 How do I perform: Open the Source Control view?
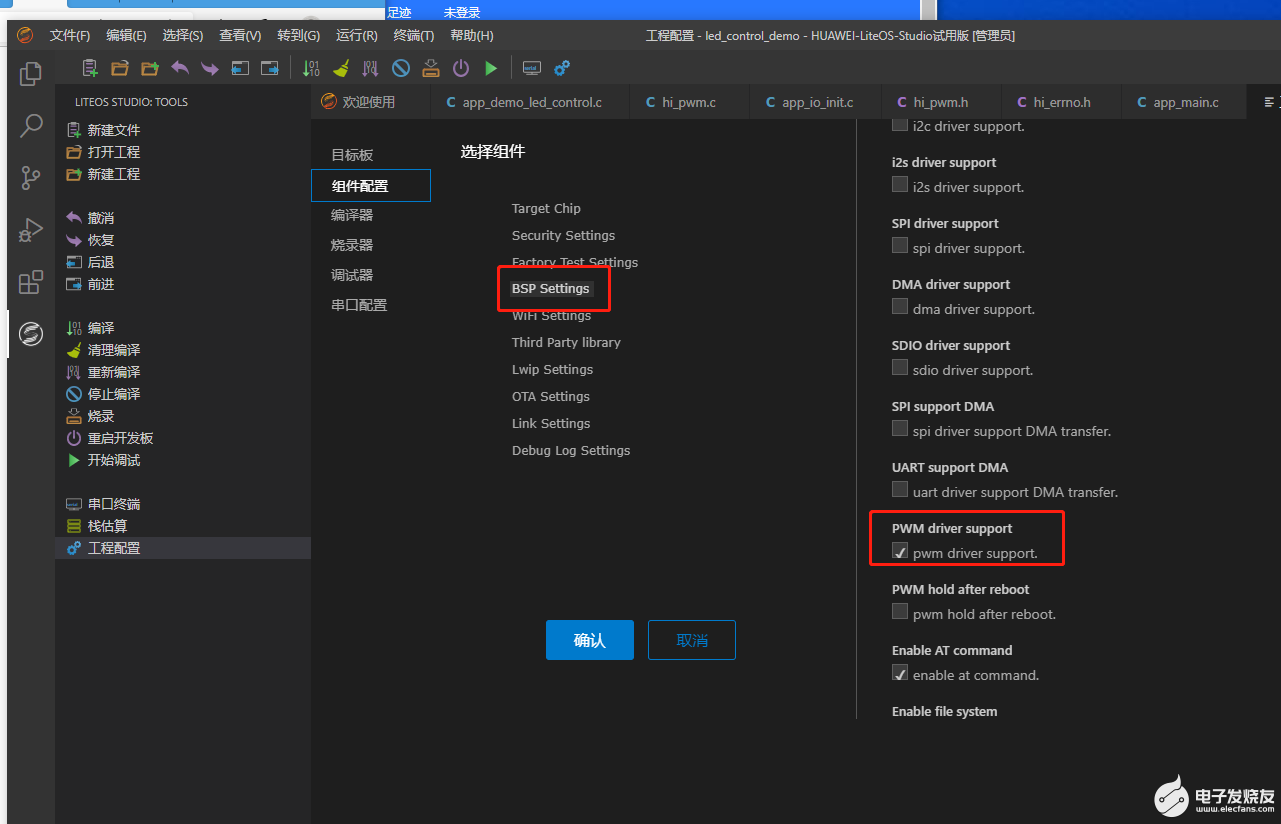coord(31,178)
